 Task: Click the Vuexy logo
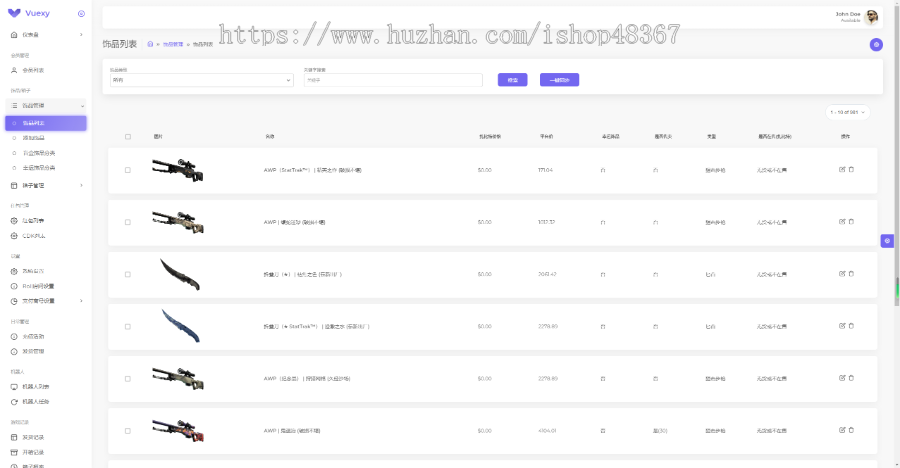tap(29, 13)
